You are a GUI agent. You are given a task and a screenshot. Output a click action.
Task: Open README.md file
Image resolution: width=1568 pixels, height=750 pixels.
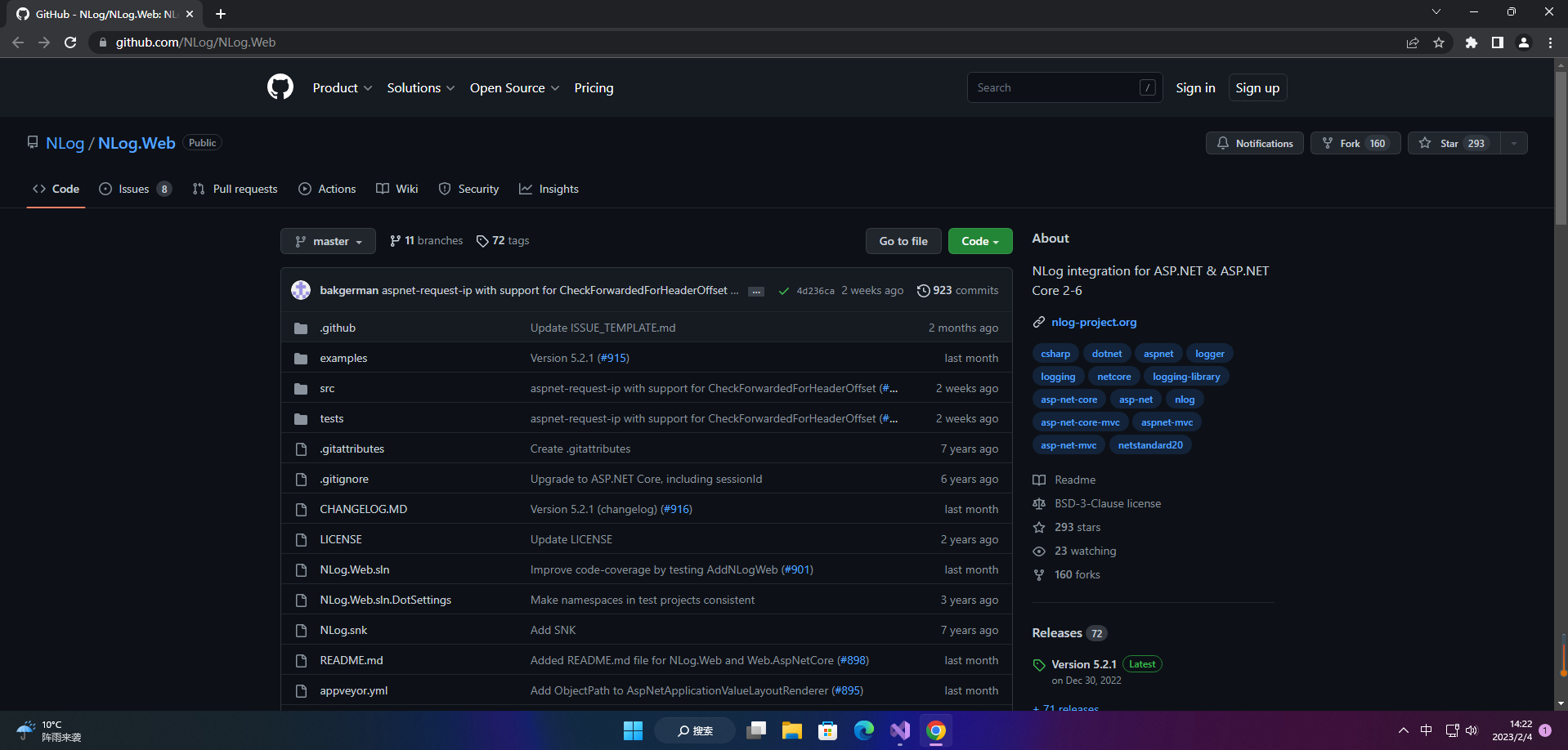pos(352,660)
